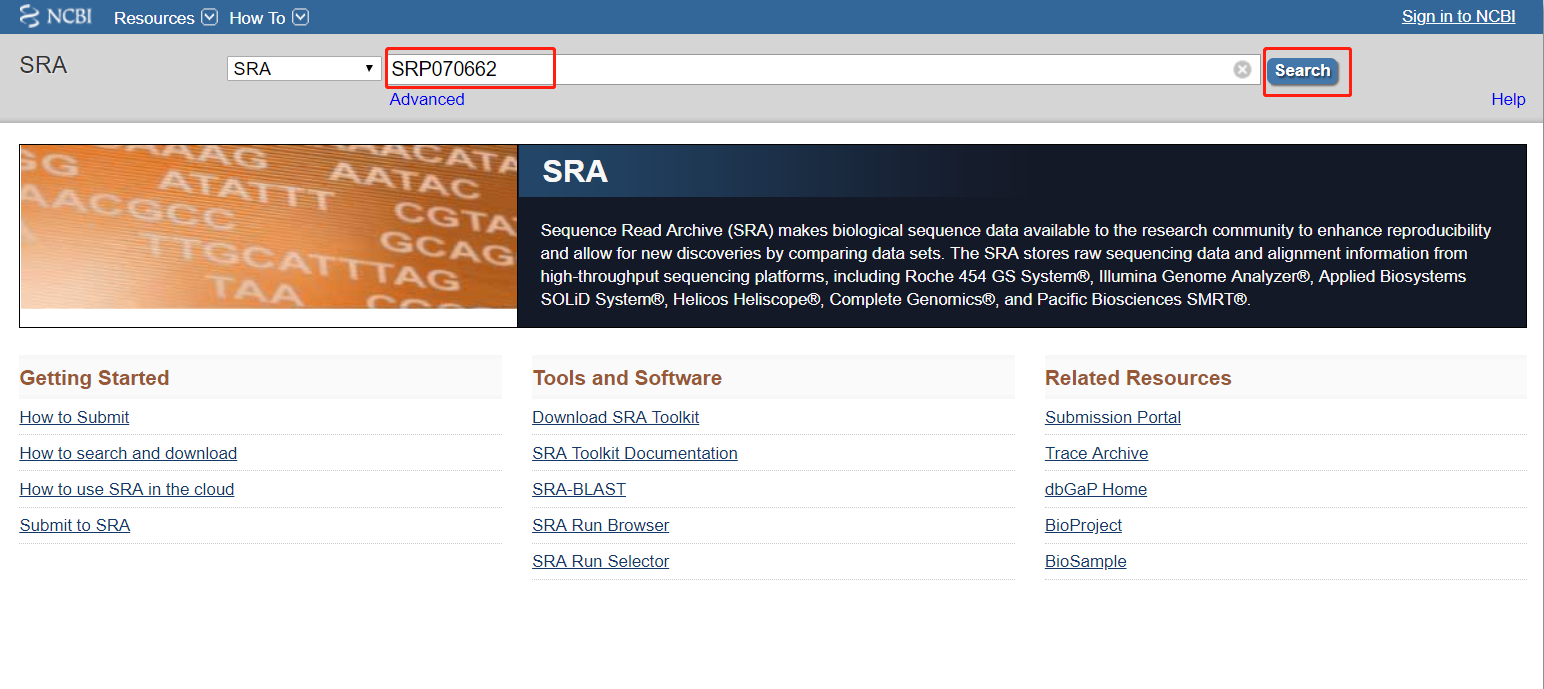Open the Trace Archive link
1544x689 pixels.
(x=1096, y=453)
